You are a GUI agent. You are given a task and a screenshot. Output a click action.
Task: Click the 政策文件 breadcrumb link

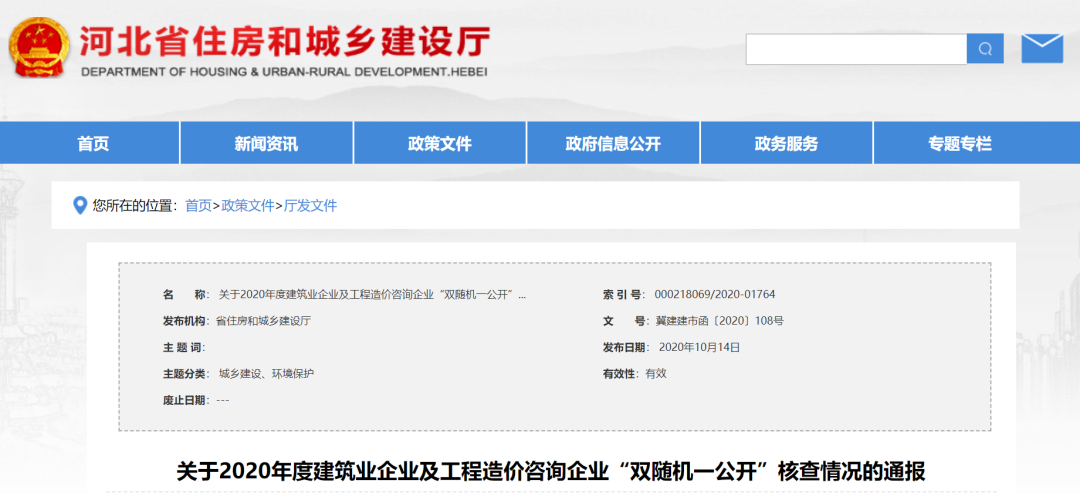point(247,206)
